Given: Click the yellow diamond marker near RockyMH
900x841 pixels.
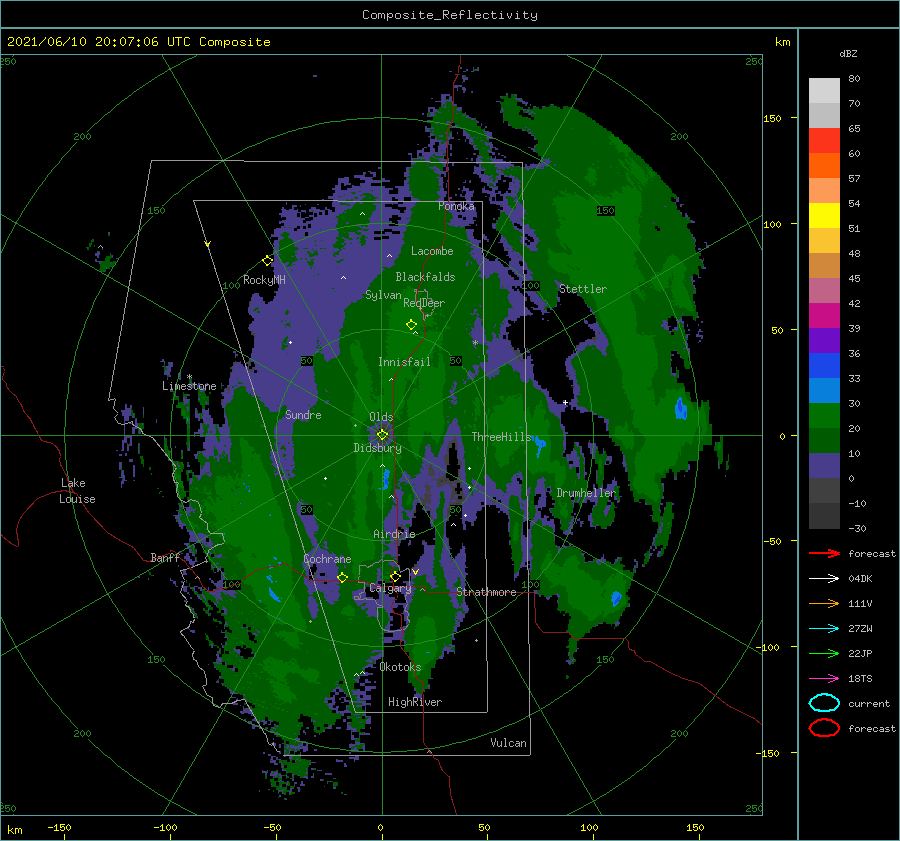Looking at the screenshot, I should (267, 261).
